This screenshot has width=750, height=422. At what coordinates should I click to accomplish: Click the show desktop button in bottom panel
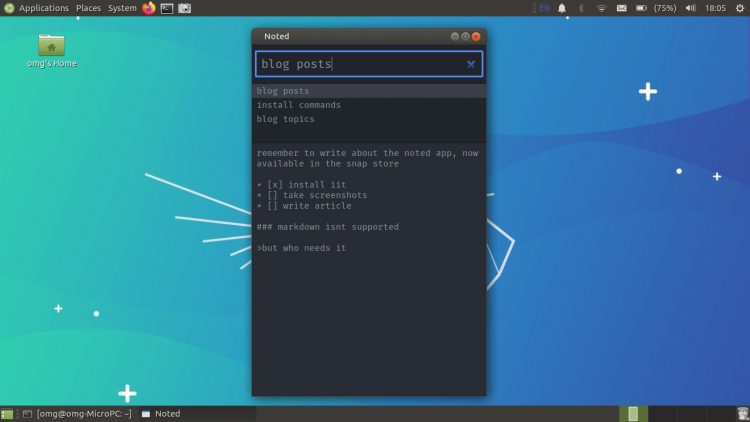pos(7,414)
